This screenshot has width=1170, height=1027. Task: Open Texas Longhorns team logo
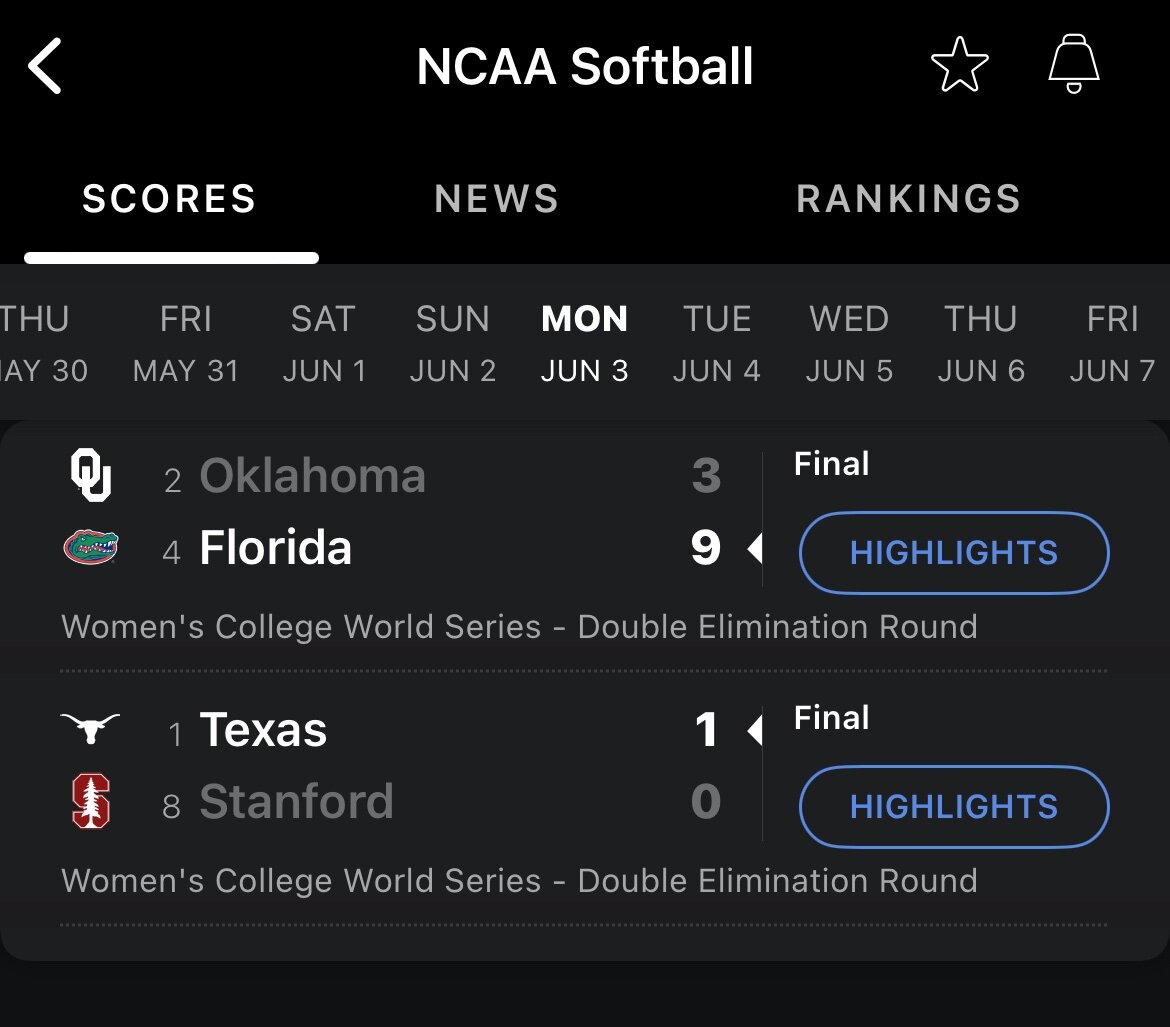click(x=90, y=728)
